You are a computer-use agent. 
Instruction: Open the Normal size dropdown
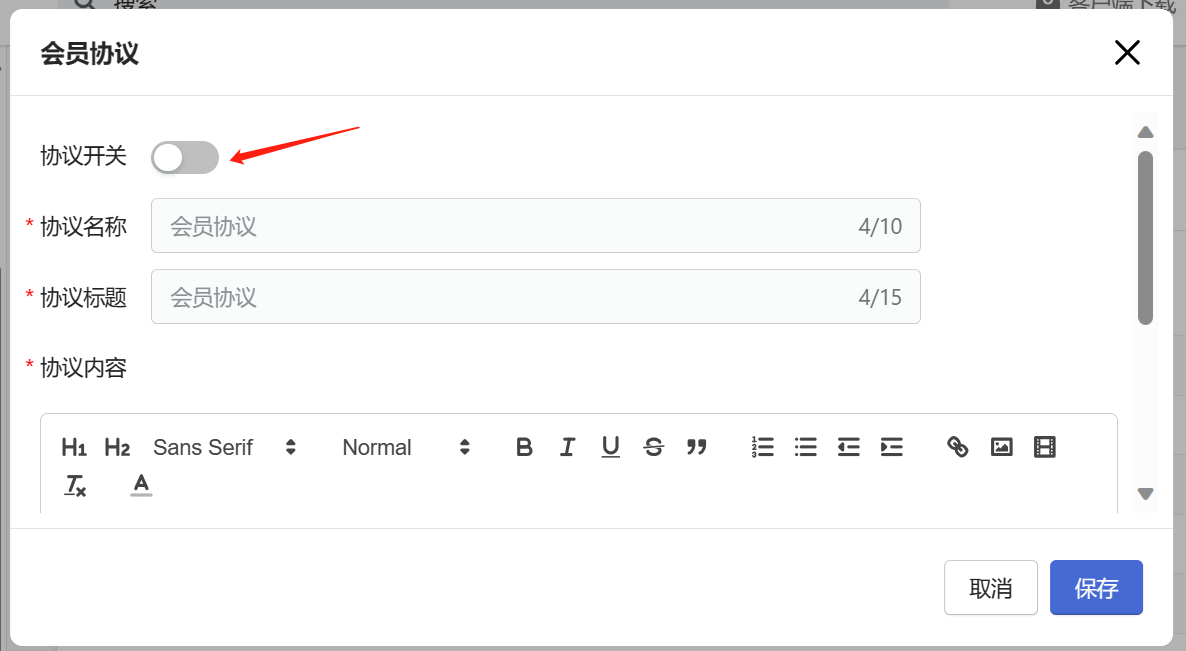(406, 448)
